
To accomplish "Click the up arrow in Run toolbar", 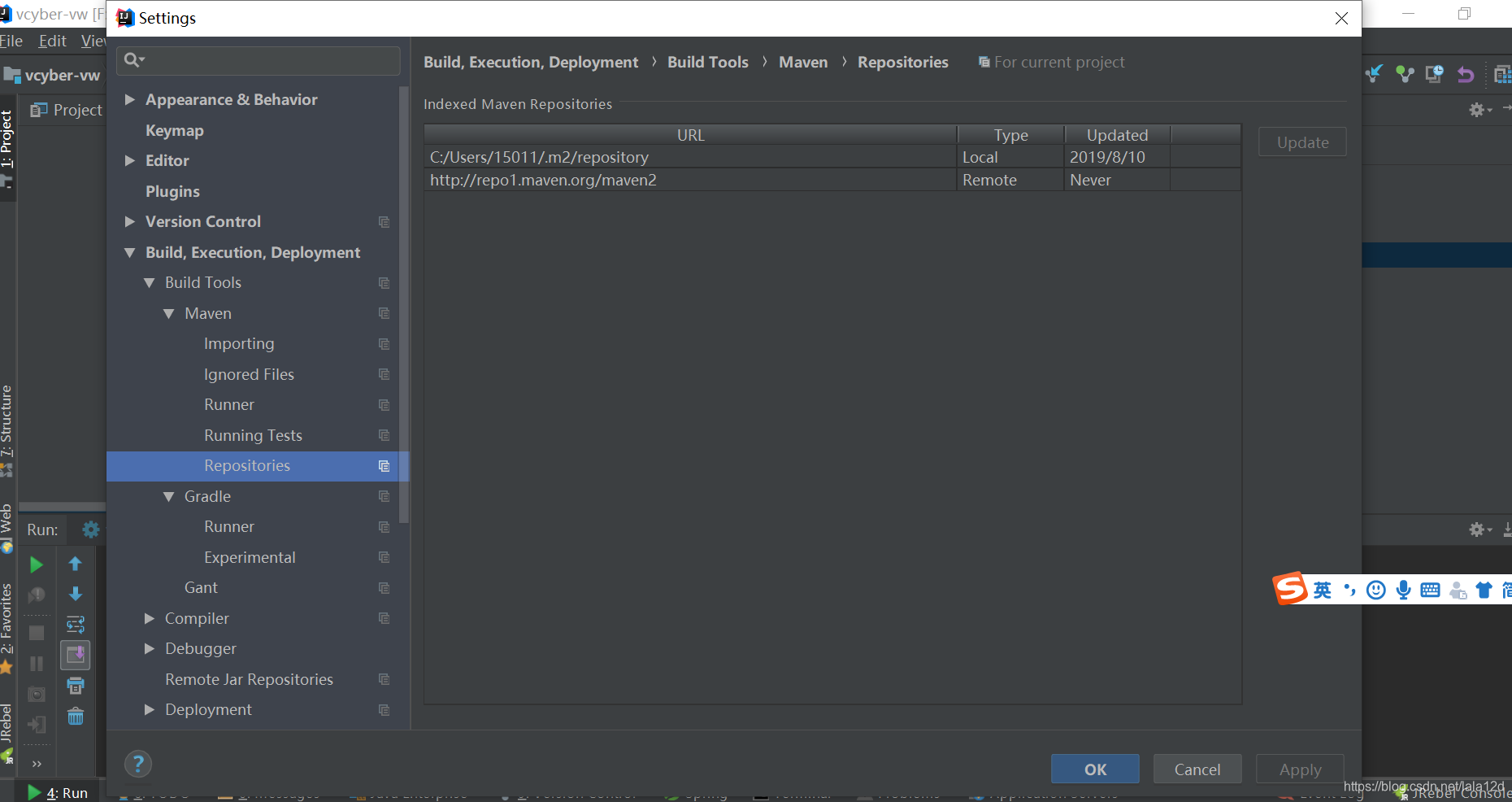I will pos(76,564).
